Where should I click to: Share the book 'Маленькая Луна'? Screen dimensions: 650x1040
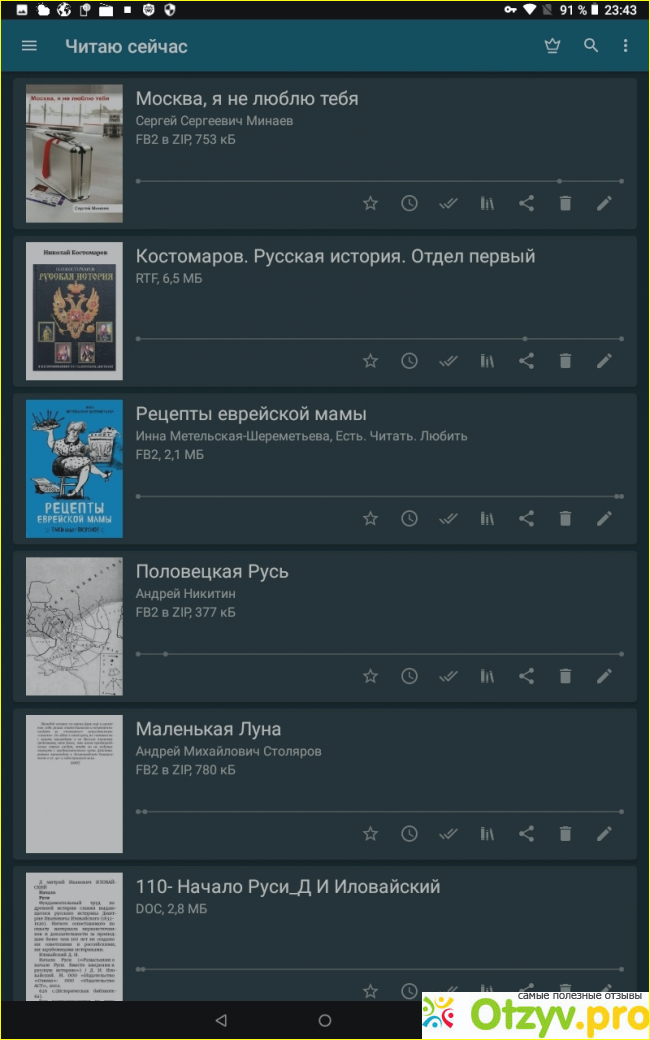point(526,834)
